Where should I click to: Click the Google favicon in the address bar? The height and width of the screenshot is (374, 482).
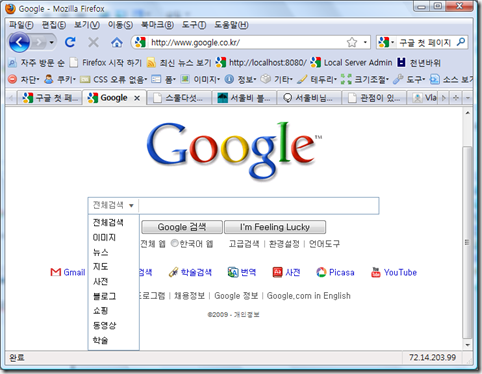(x=140, y=42)
